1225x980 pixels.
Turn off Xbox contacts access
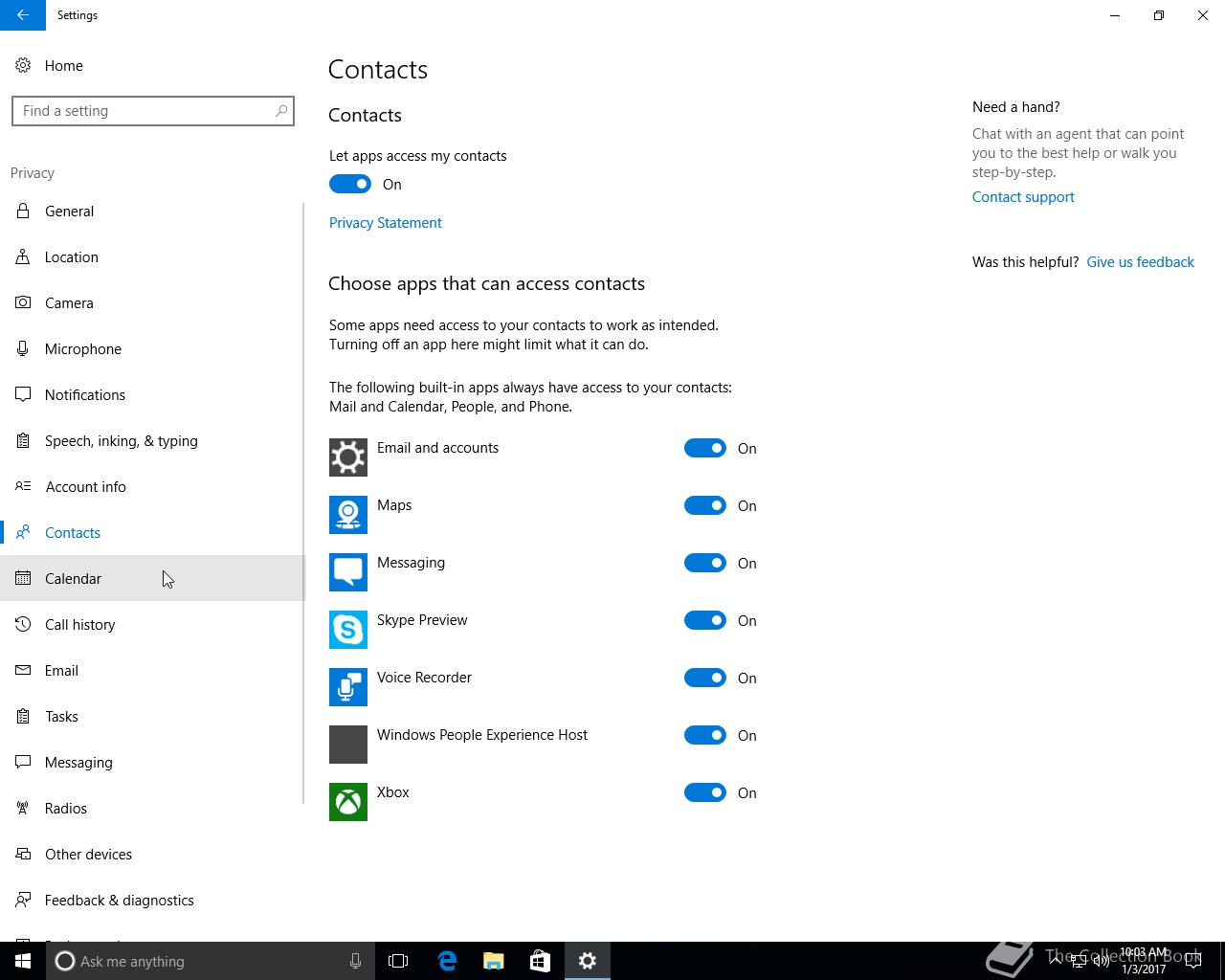point(705,792)
